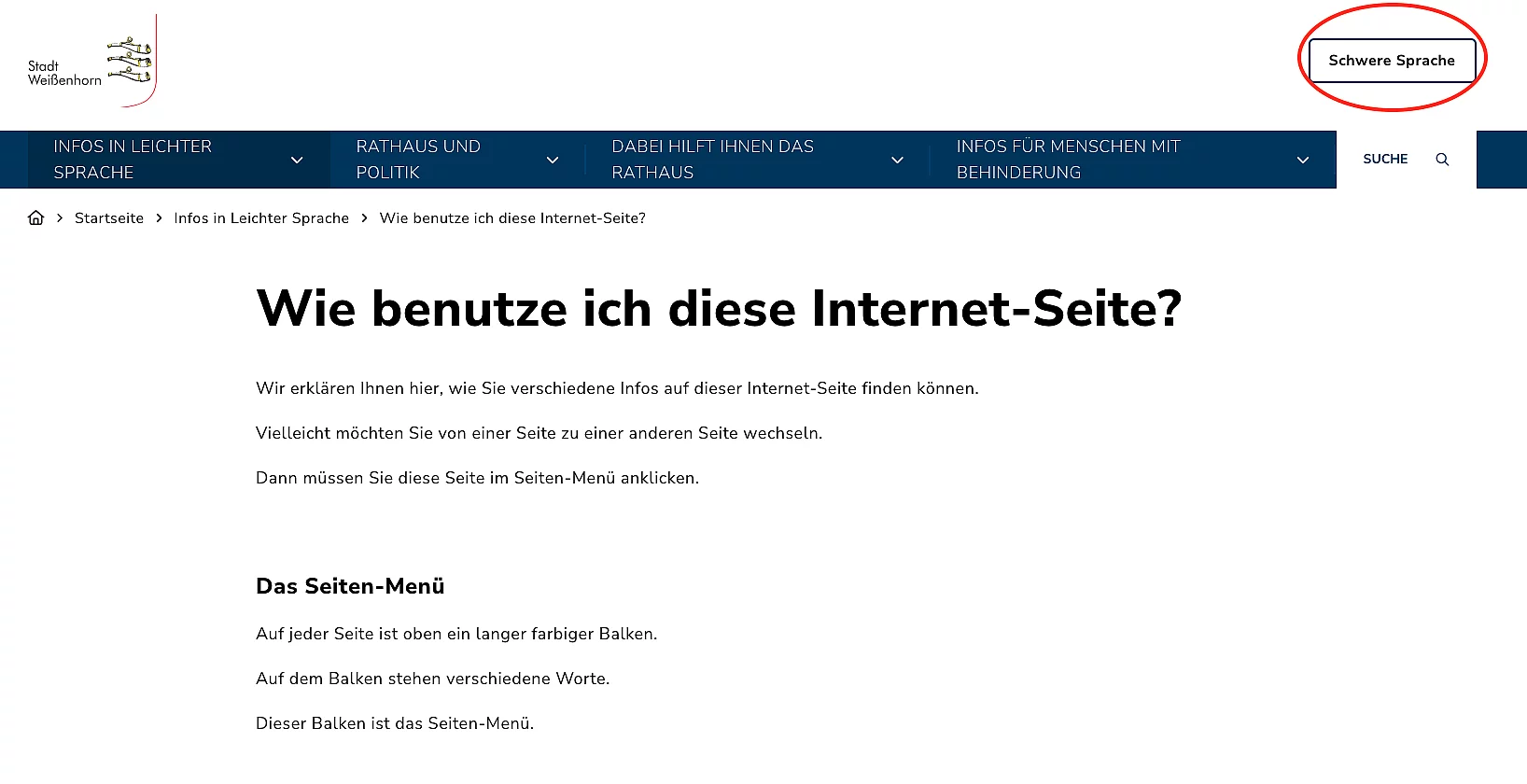The height and width of the screenshot is (784, 1527).
Task: Choose the Dabei hilft Ihnen das Rathaus menu label
Action: (x=712, y=160)
